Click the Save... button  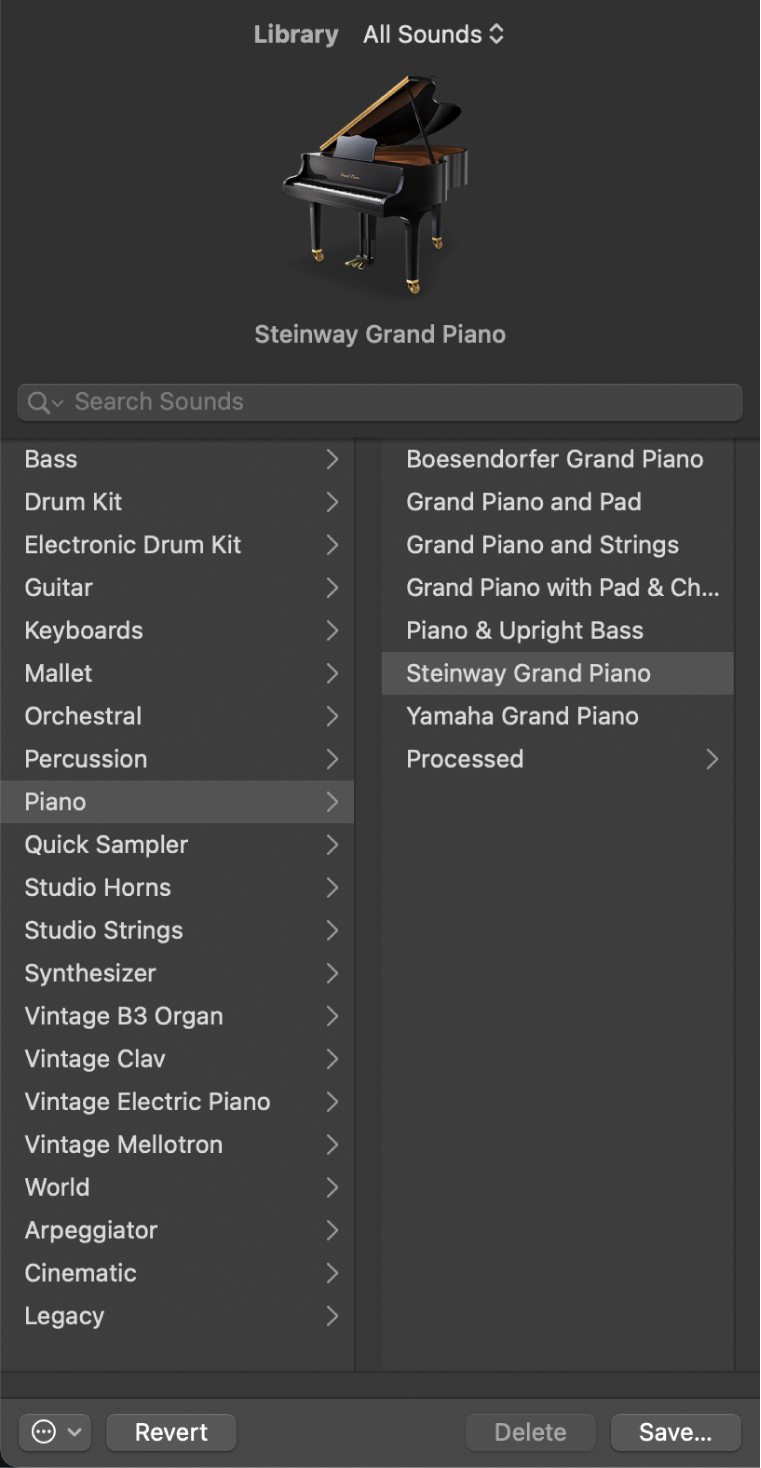pyautogui.click(x=676, y=1432)
